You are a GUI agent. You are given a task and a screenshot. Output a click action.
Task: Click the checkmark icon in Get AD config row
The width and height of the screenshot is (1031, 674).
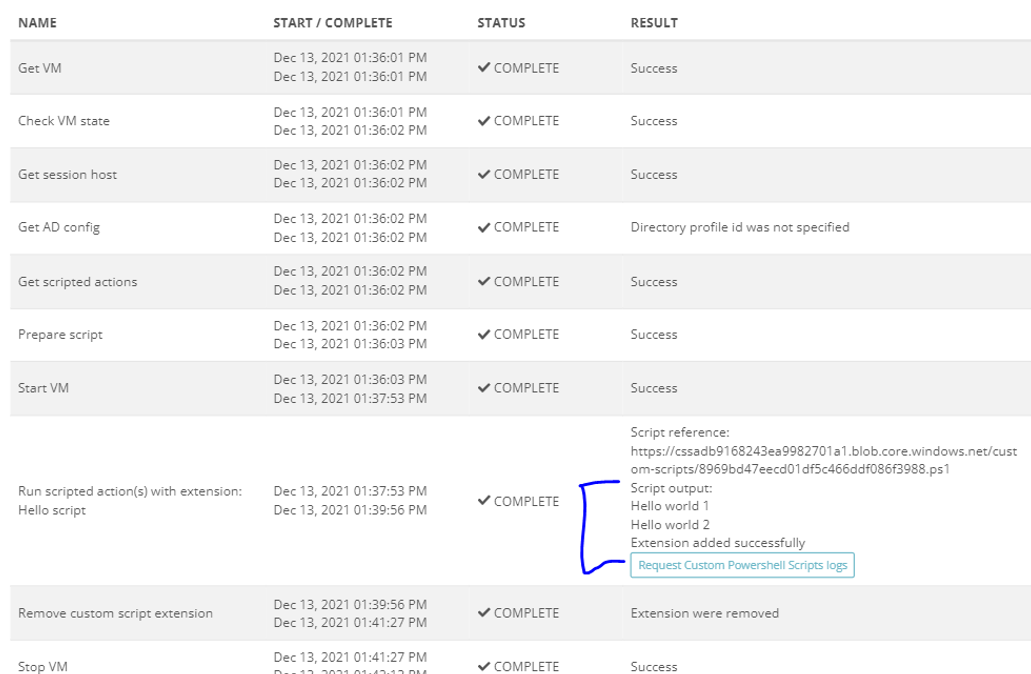(x=483, y=227)
